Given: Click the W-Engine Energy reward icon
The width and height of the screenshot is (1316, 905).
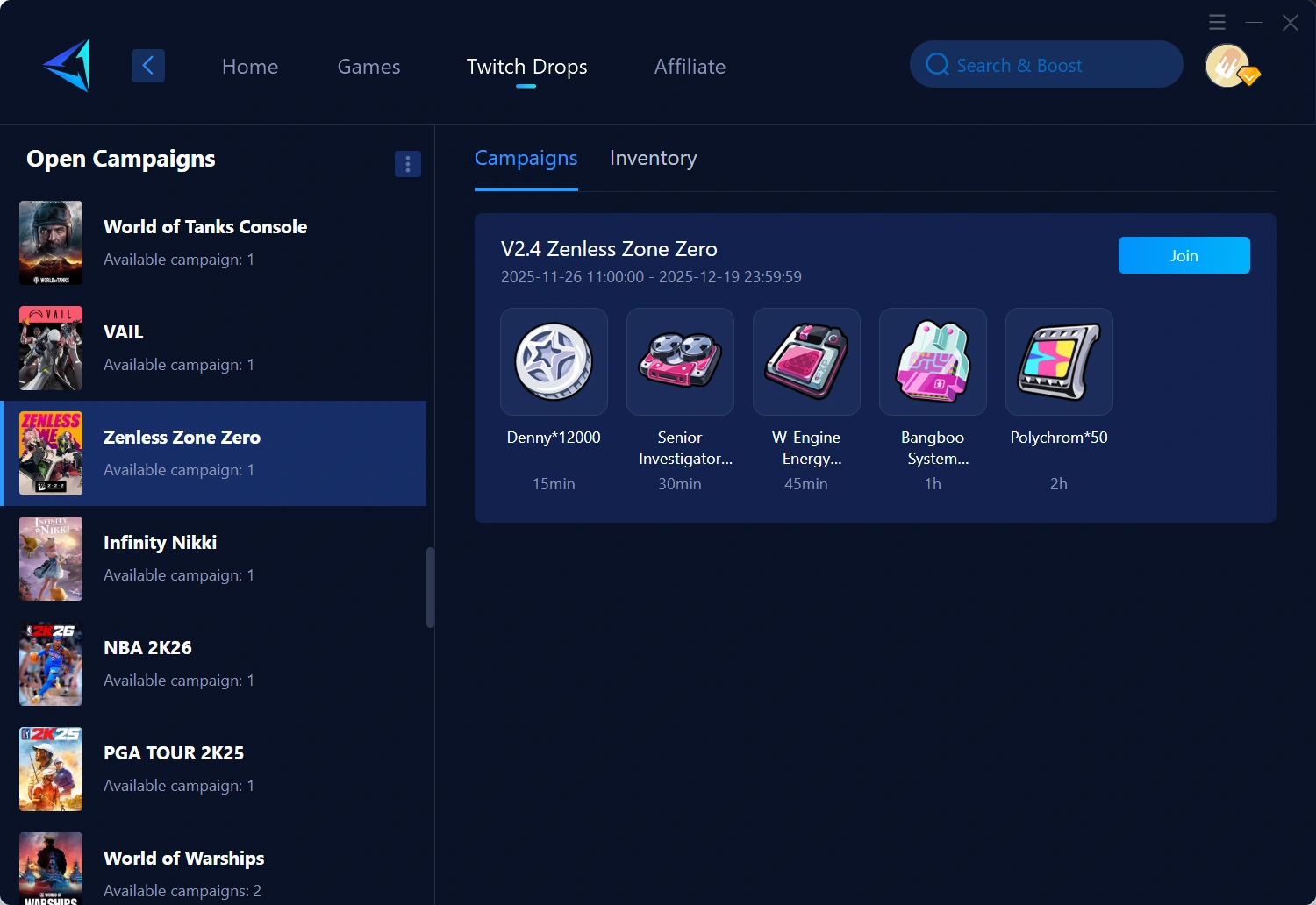Looking at the screenshot, I should pyautogui.click(x=806, y=361).
